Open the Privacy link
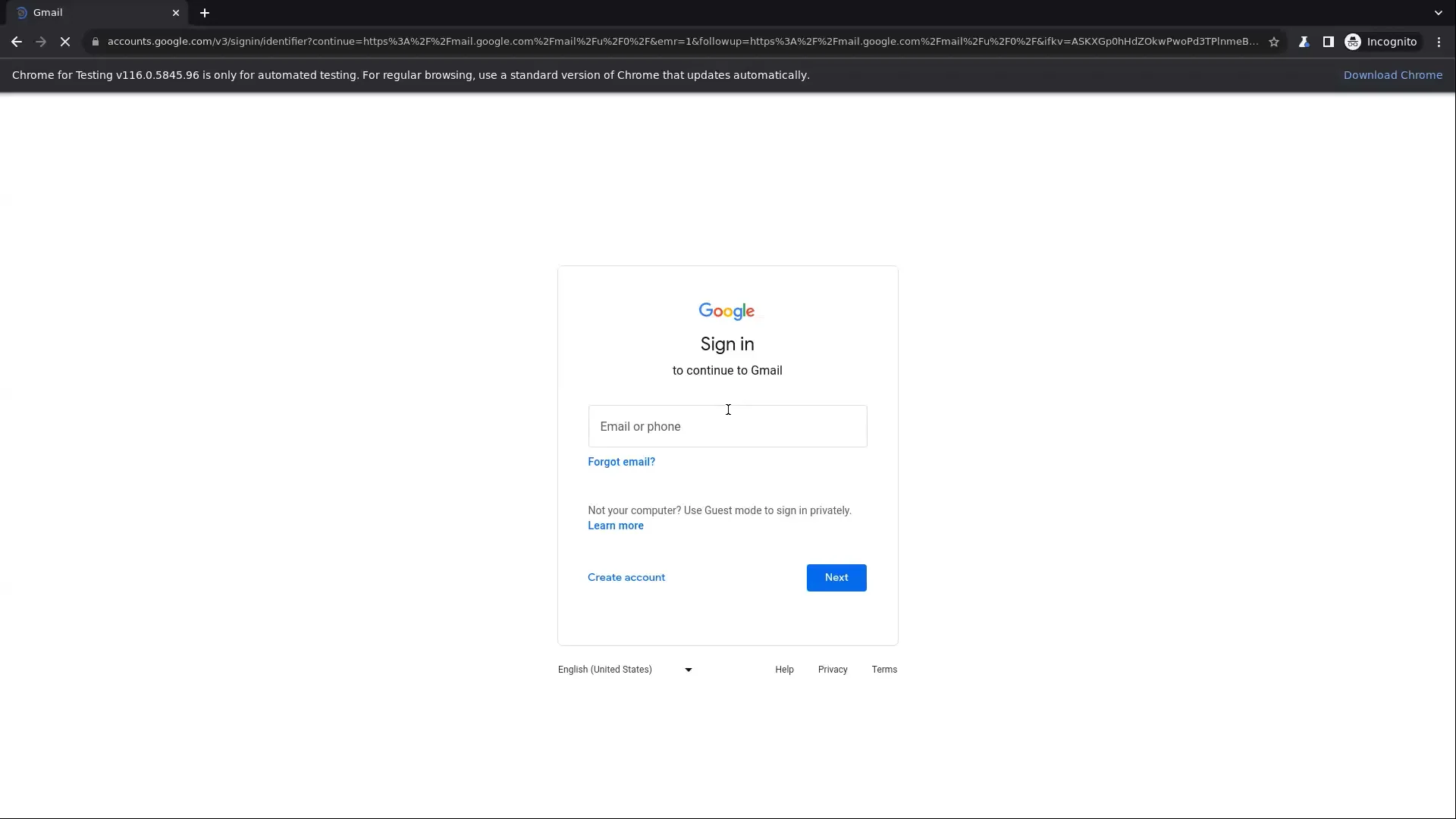Image resolution: width=1456 pixels, height=819 pixels. 833,670
